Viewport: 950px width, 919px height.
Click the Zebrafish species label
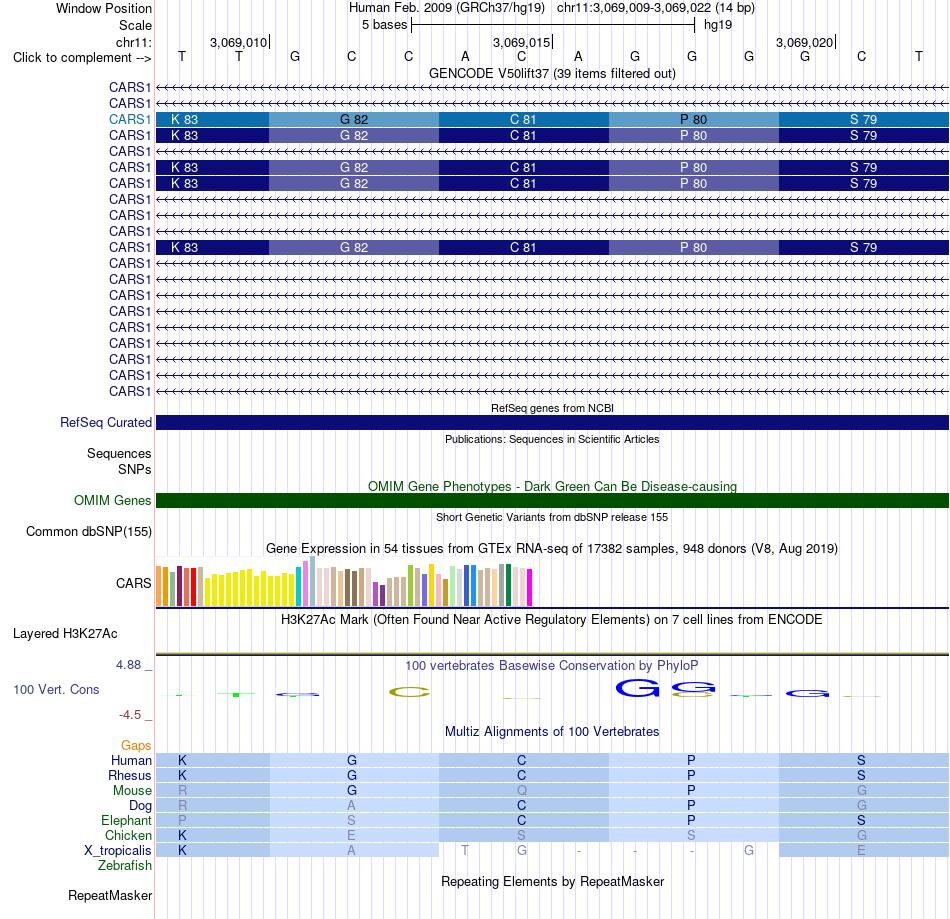click(125, 866)
